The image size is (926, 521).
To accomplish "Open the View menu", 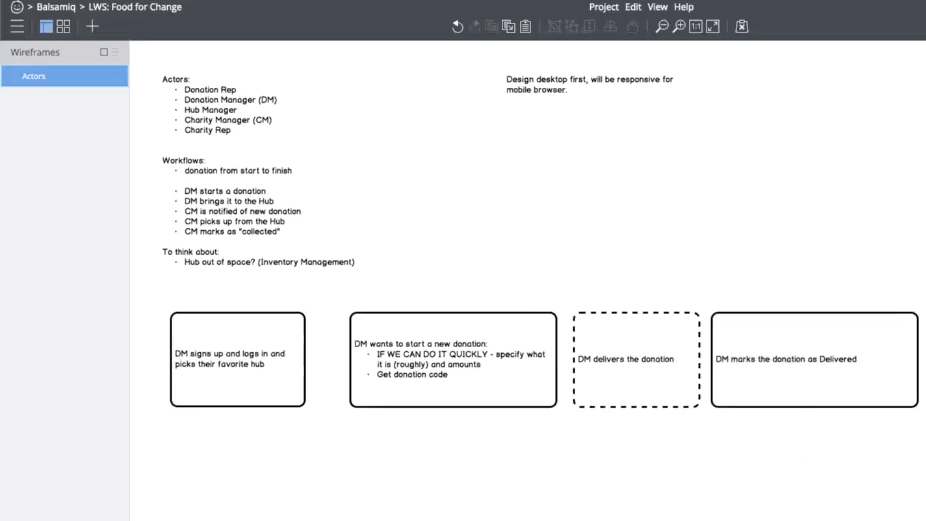I will (x=657, y=7).
